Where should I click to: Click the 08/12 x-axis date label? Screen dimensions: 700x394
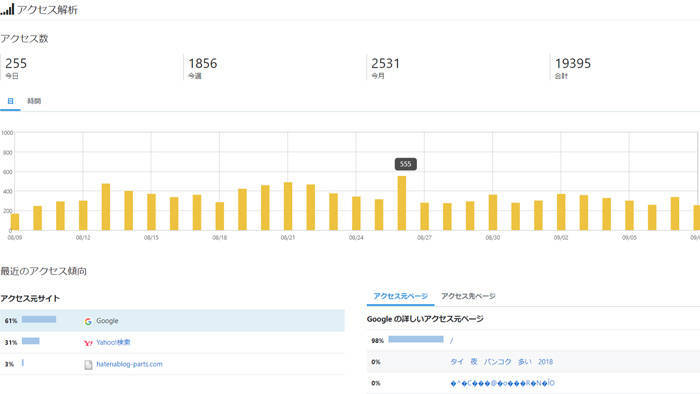pos(83,238)
